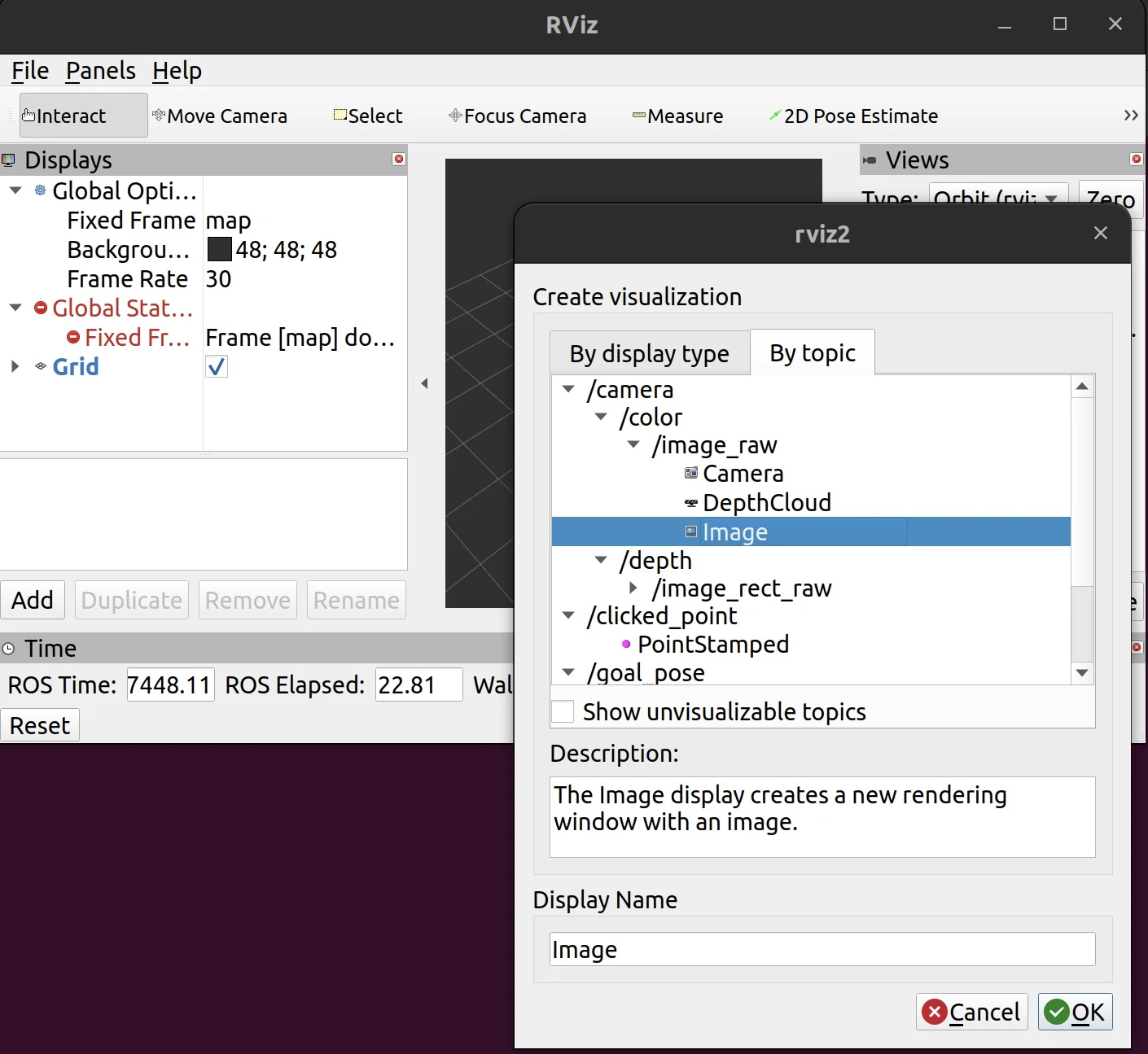Screen dimensions: 1148x1054
Task: Toggle the Grid display checkbox
Action: pyautogui.click(x=217, y=367)
